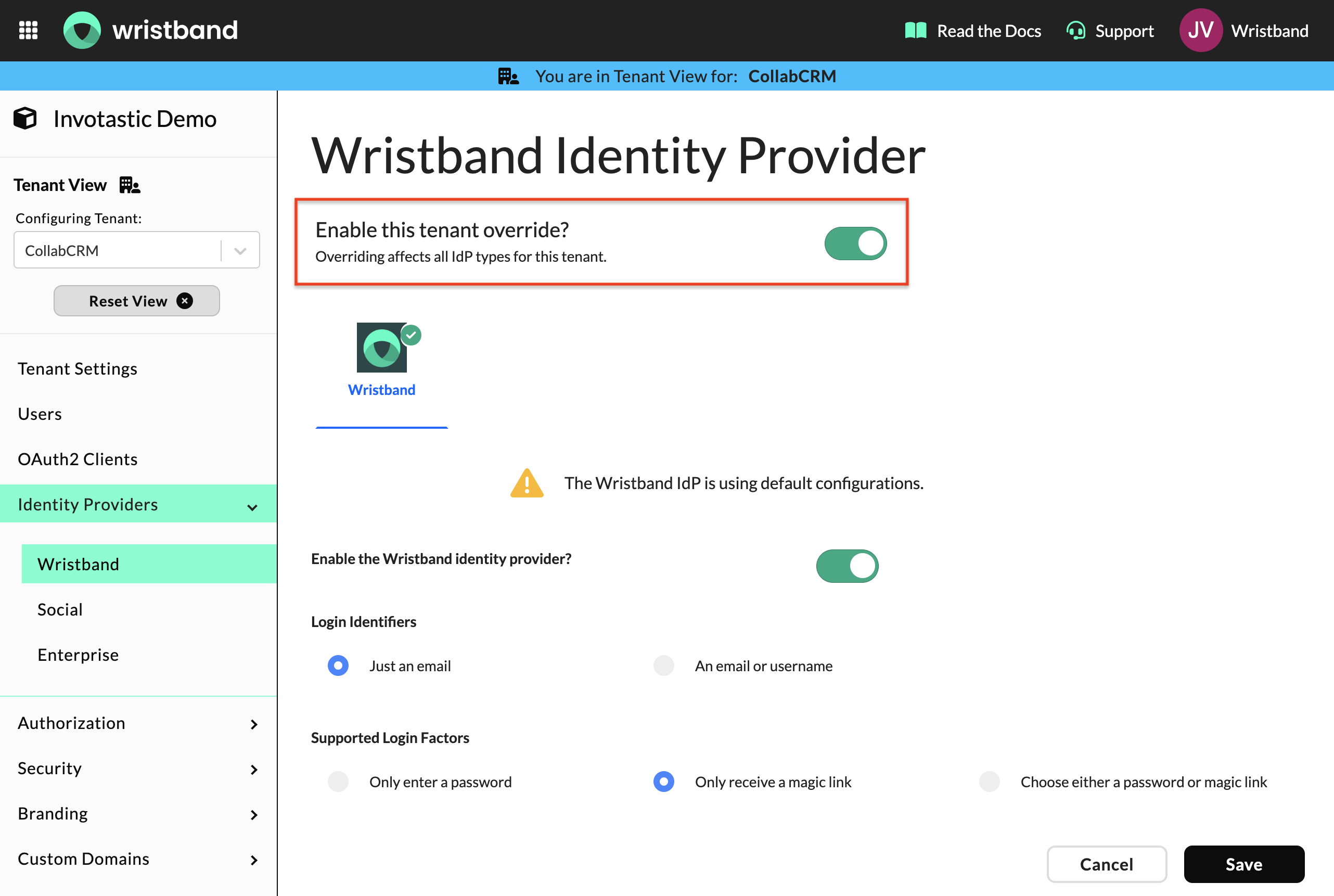
Task: Click the Read the Docs book icon
Action: [x=915, y=31]
